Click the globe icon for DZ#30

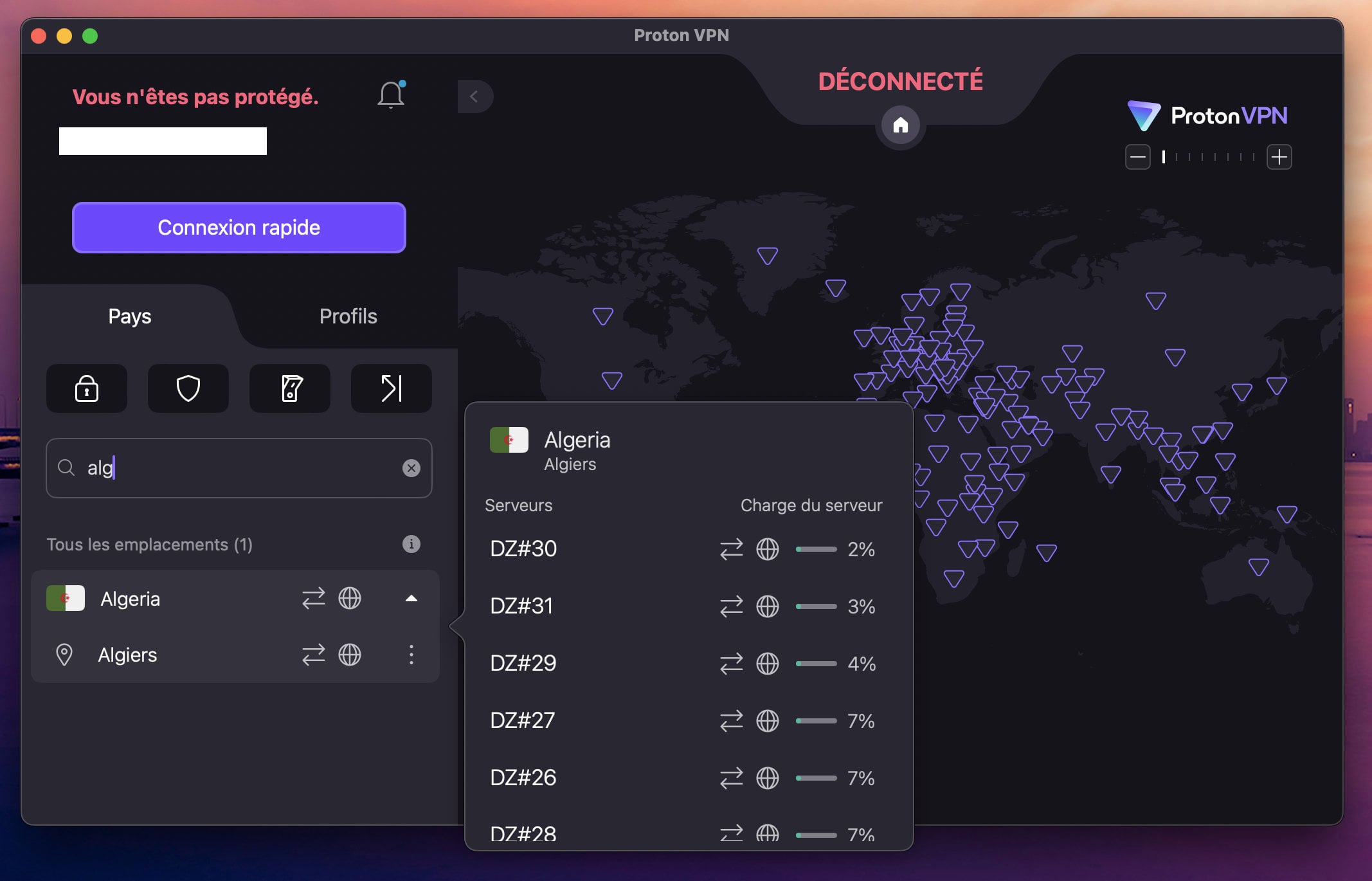pyautogui.click(x=768, y=549)
